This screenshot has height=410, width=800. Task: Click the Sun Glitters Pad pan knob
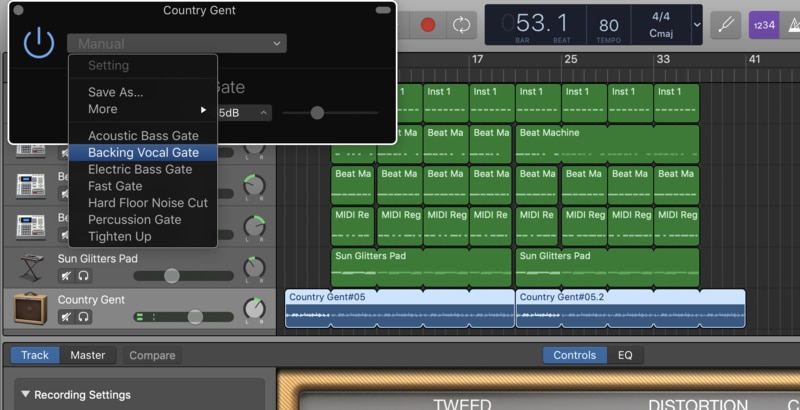254,268
